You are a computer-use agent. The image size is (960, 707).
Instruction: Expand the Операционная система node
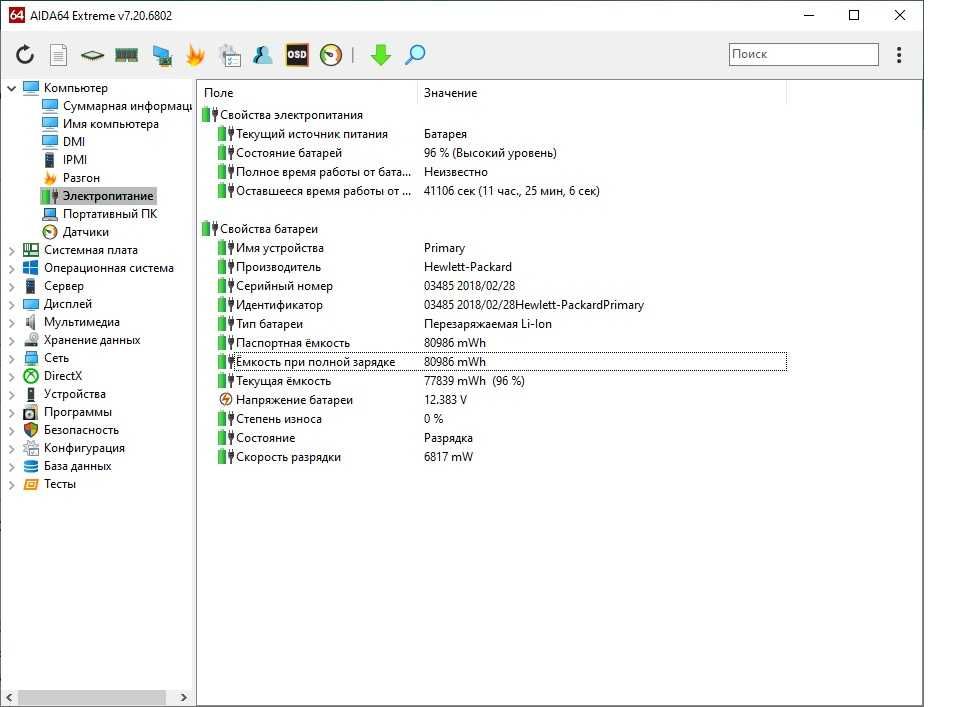click(11, 268)
